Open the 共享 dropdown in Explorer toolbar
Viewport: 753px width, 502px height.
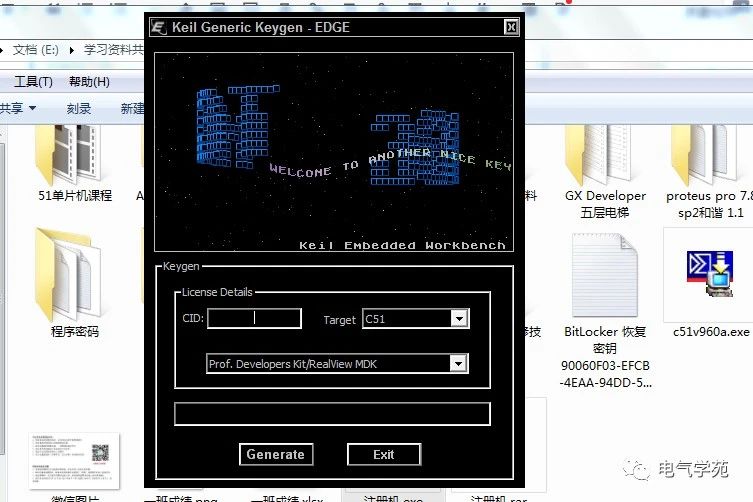18,108
